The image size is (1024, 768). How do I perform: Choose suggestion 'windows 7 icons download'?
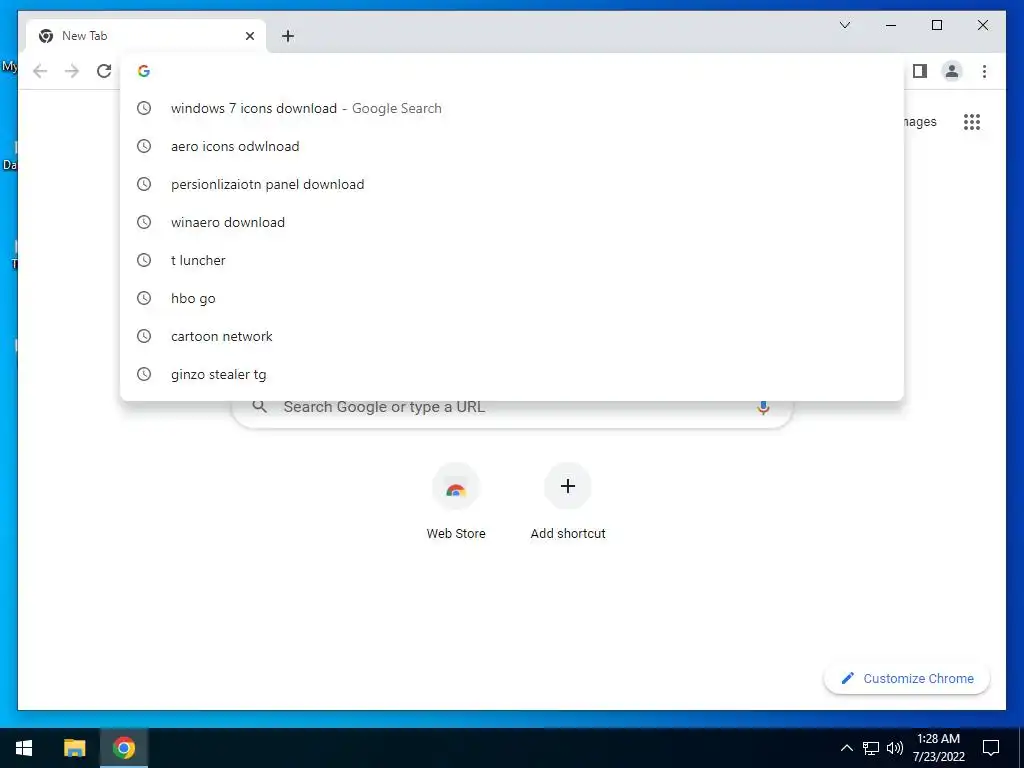(x=512, y=108)
